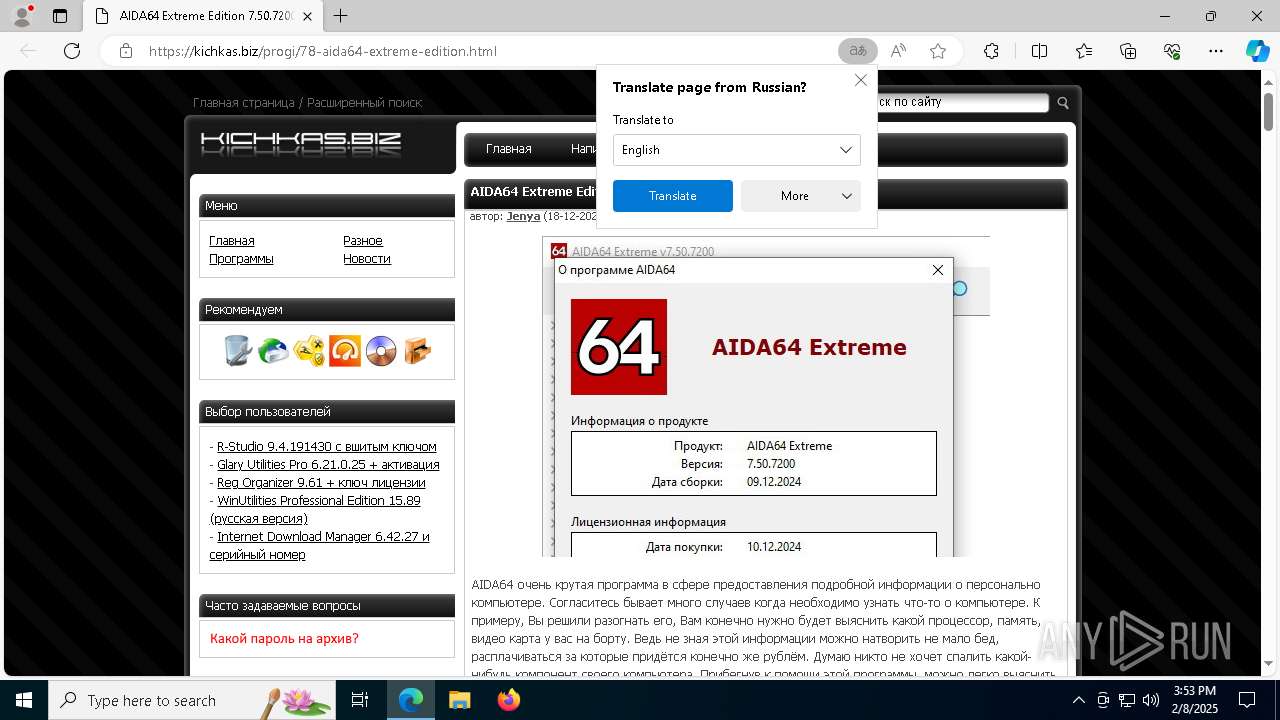Viewport: 1280px width, 720px height.
Task: Open Edge Settings and more menu
Action: pos(1216,51)
